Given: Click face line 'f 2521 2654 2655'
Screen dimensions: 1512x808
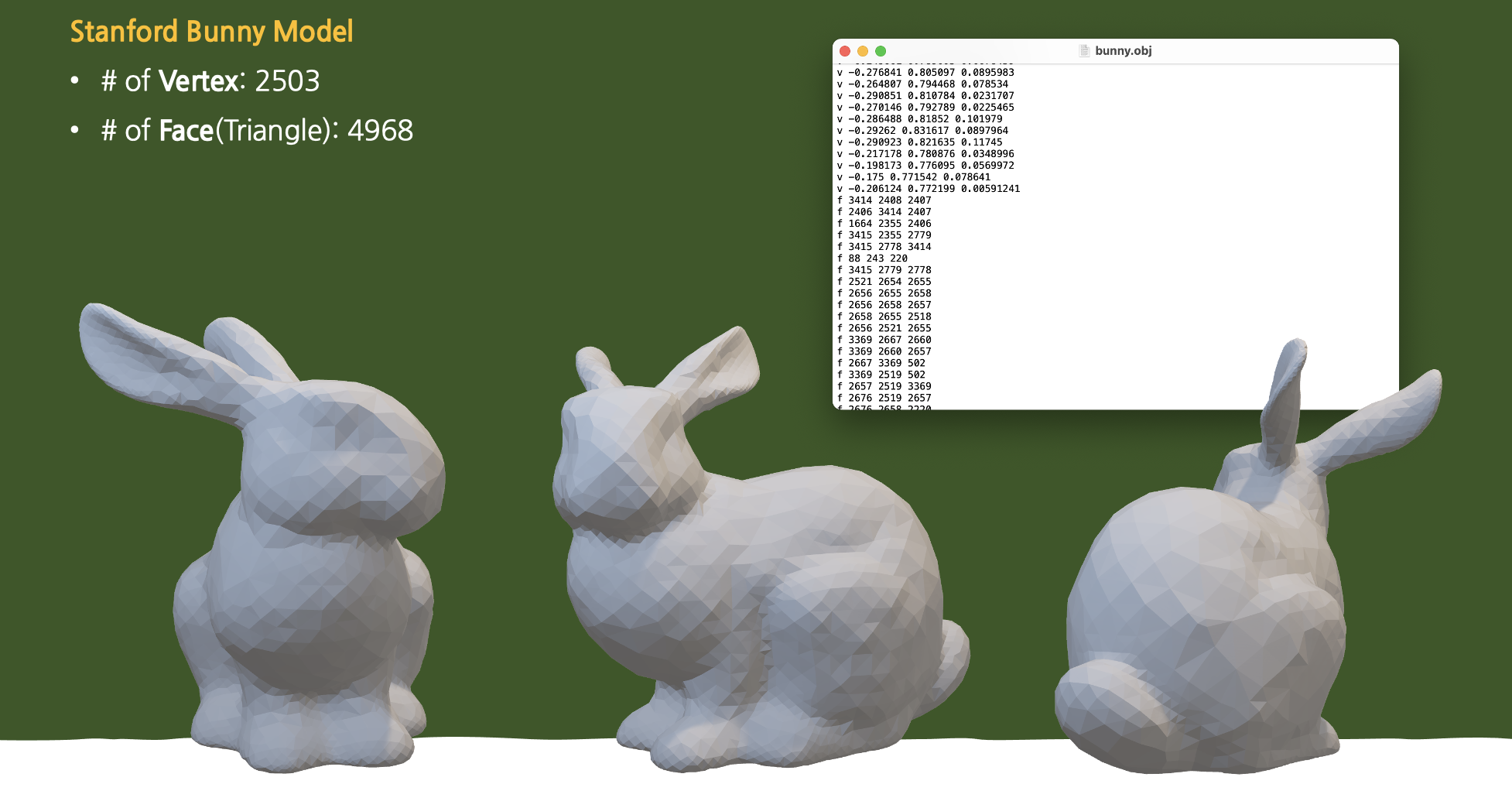Looking at the screenshot, I should pos(884,282).
